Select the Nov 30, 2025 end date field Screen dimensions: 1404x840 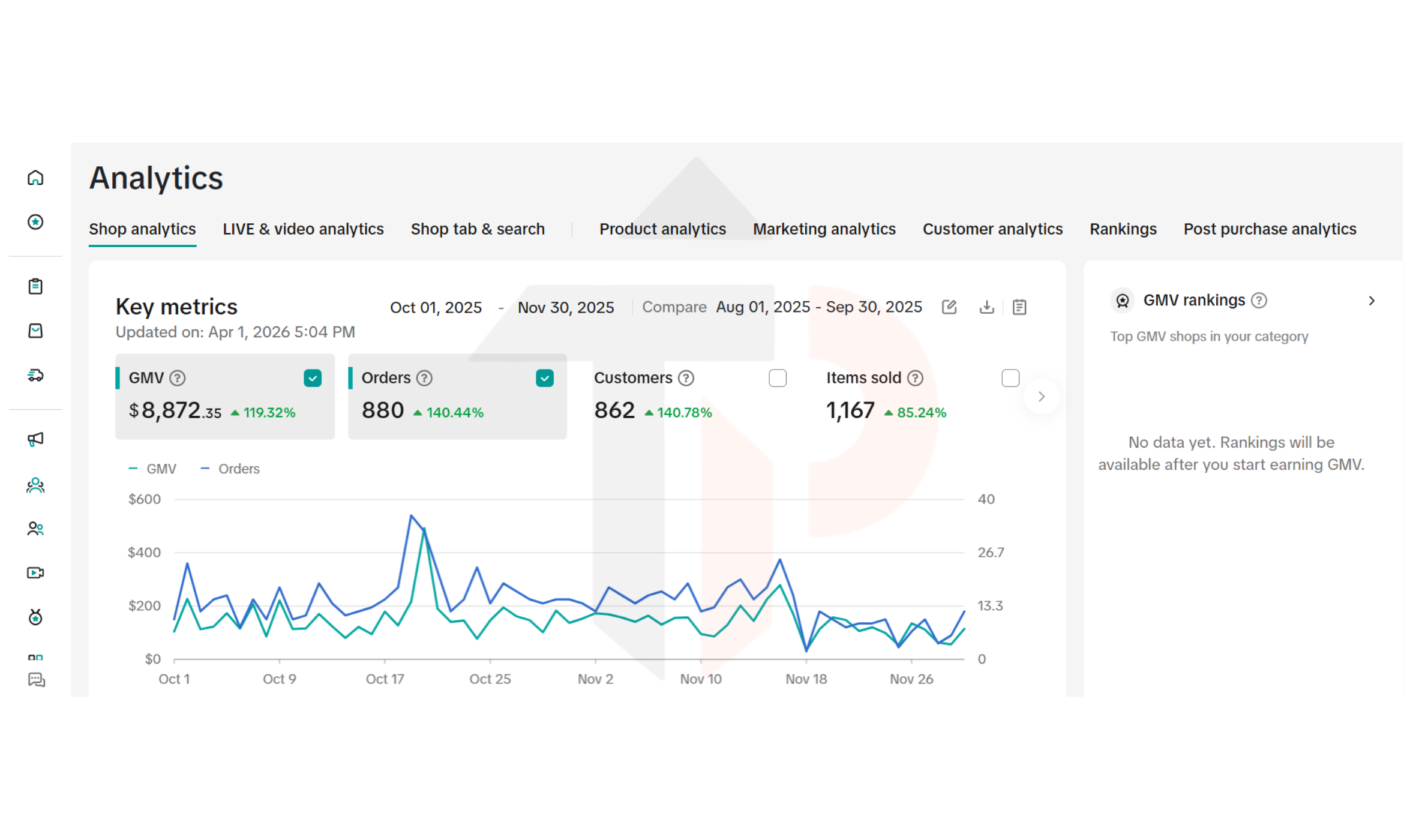tap(566, 308)
